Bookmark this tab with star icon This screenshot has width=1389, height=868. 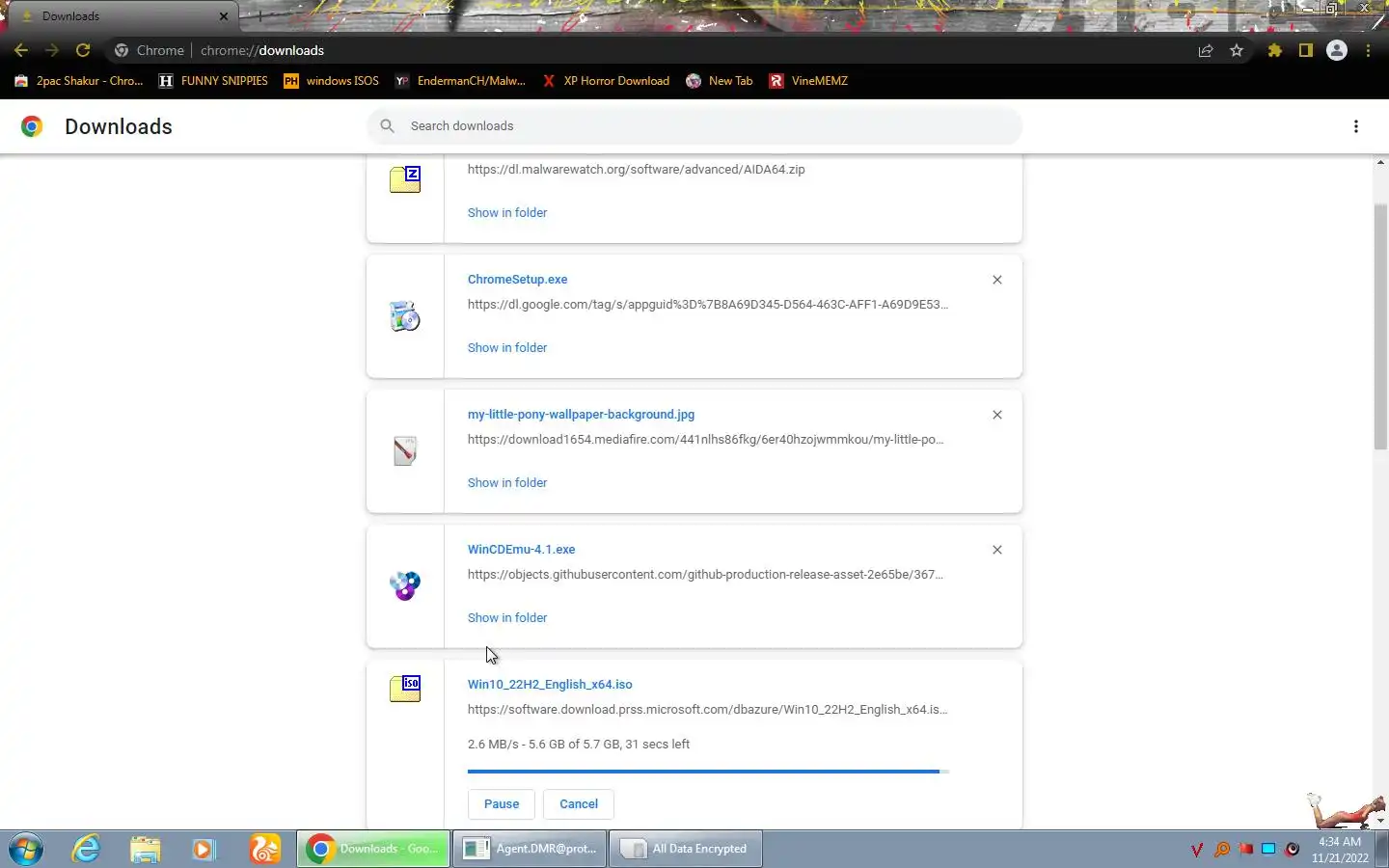[1237, 50]
